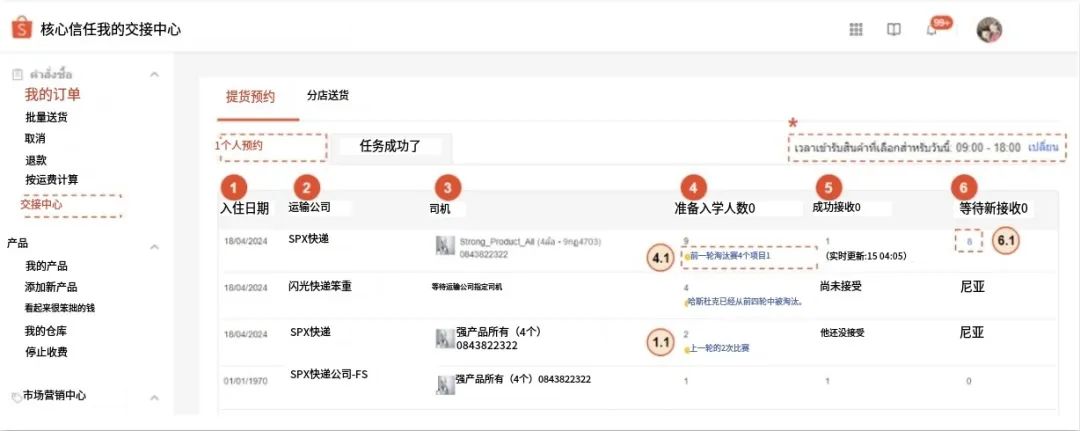The width and height of the screenshot is (1080, 431).
Task: Collapse the 产品 sidebar section
Action: pos(154,246)
